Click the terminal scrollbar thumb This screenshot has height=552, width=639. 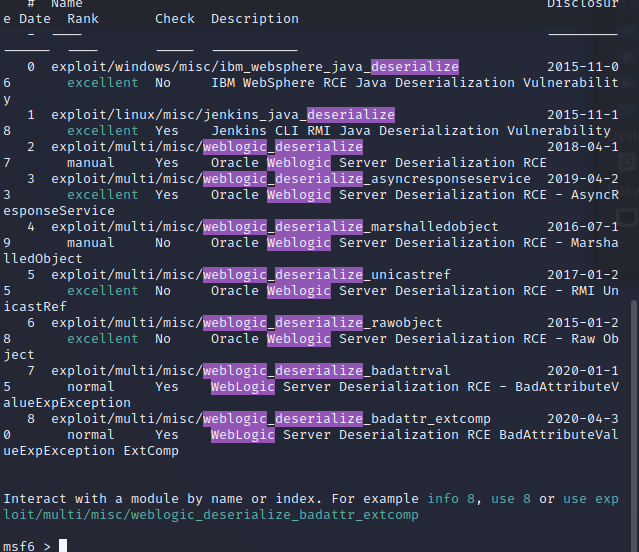pyautogui.click(x=634, y=426)
